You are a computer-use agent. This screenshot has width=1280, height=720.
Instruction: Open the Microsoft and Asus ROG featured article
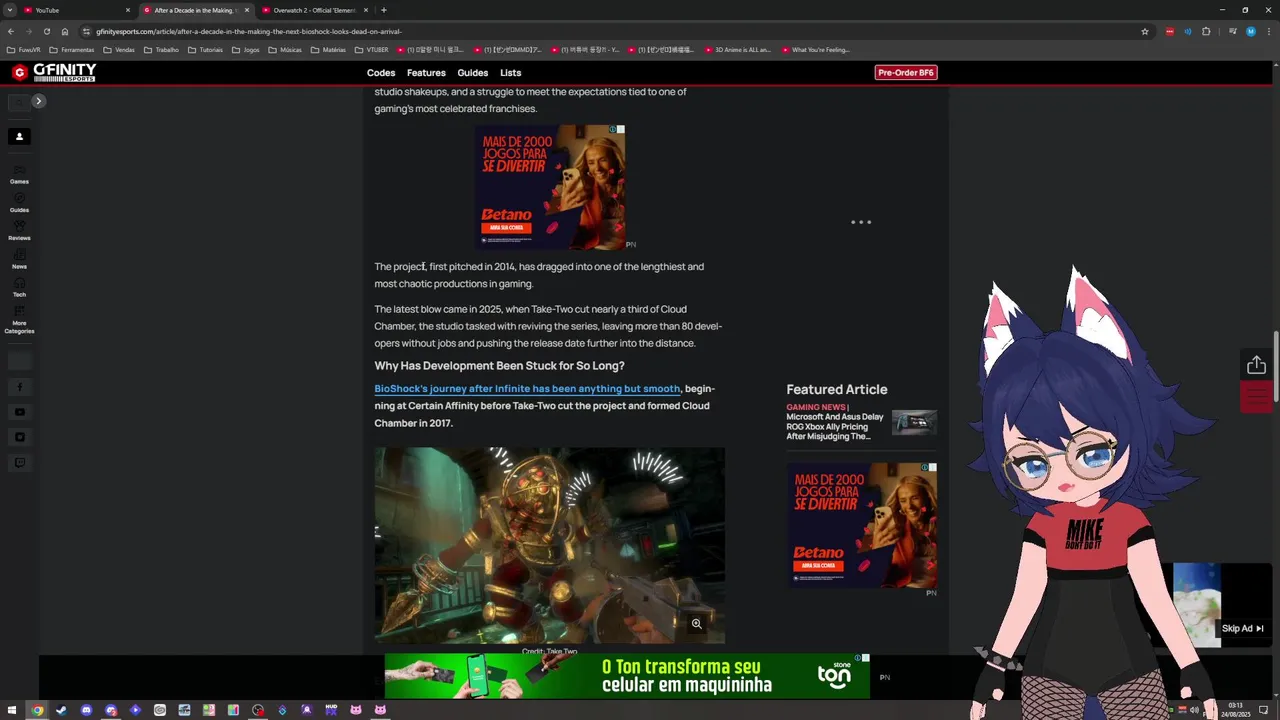click(x=835, y=427)
